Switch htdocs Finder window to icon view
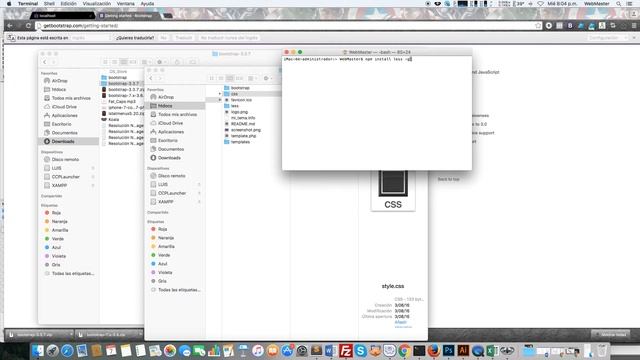640x360 pixels. [x=211, y=78]
